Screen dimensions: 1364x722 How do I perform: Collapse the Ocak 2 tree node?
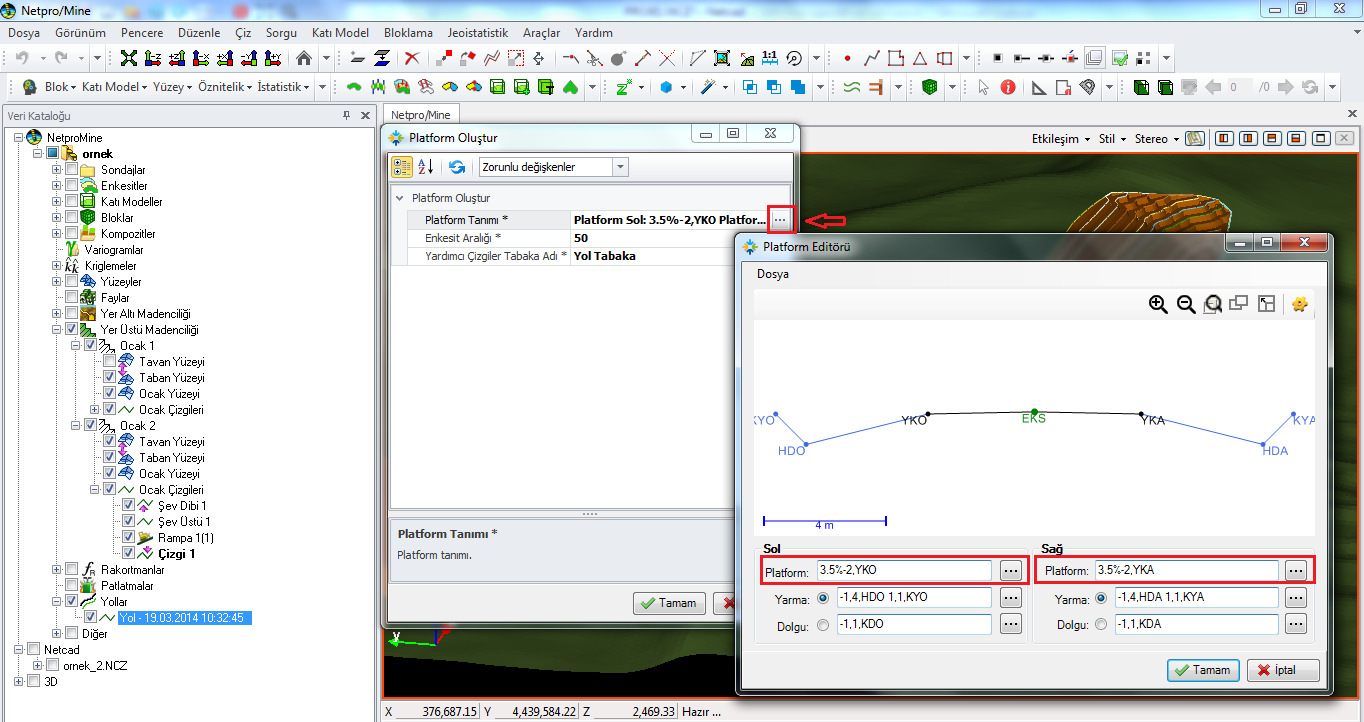76,426
